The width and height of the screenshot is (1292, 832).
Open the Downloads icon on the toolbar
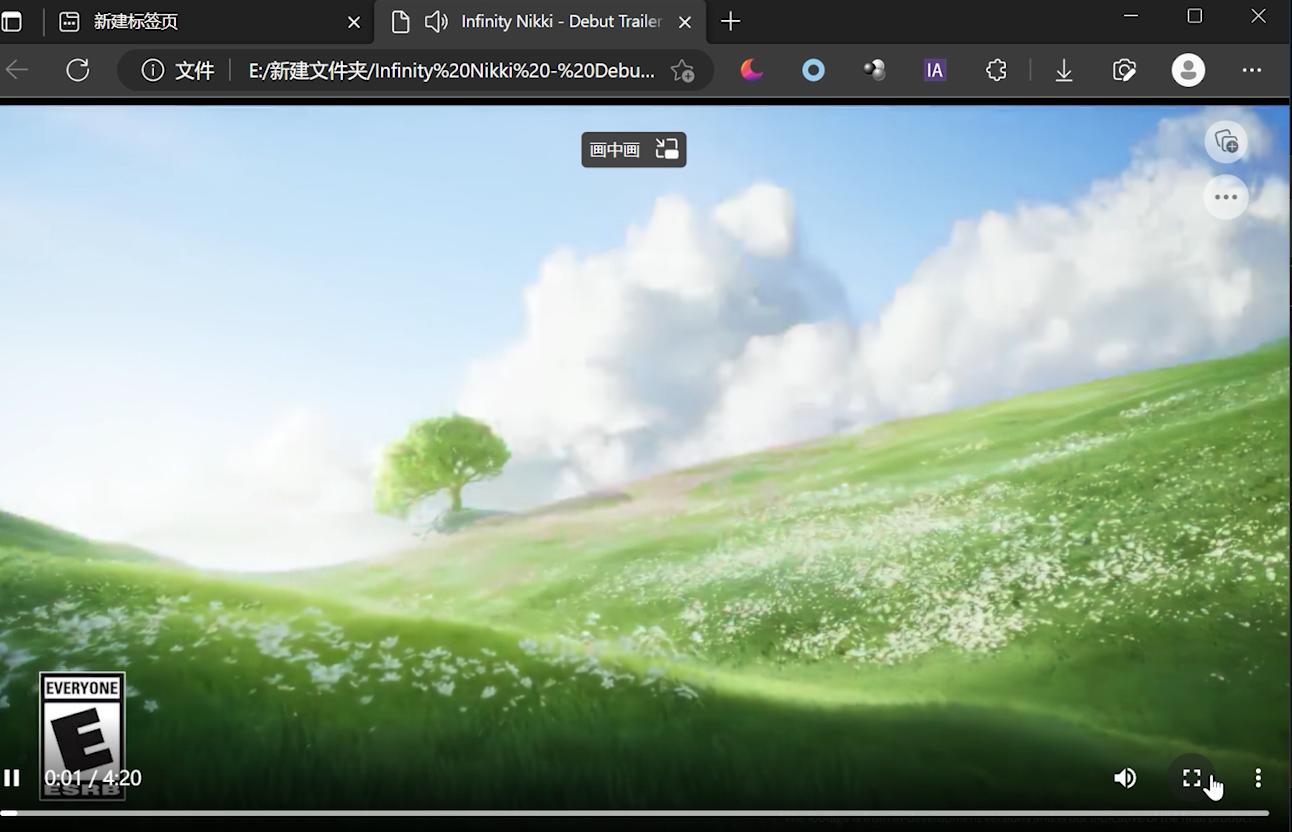point(1063,70)
